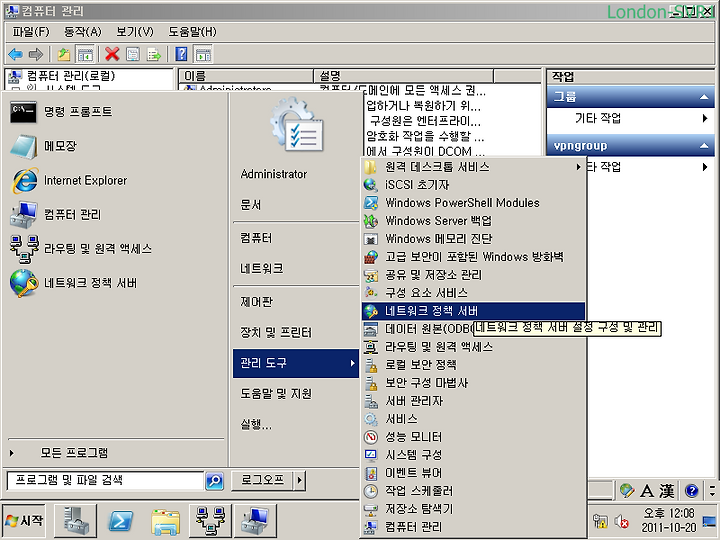Switch to Computer Management taskbar button
This screenshot has width=720, height=540.
[255, 522]
